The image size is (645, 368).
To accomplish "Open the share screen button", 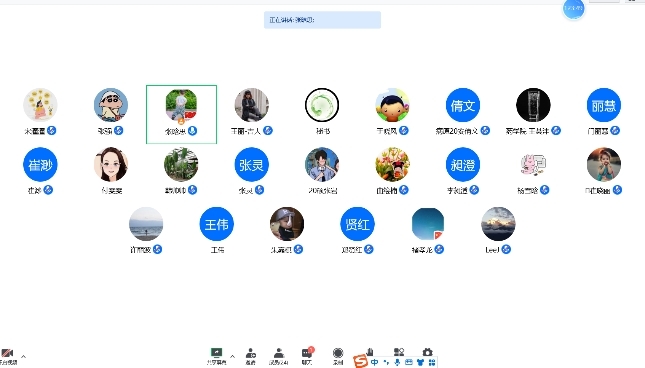I will coord(216,356).
